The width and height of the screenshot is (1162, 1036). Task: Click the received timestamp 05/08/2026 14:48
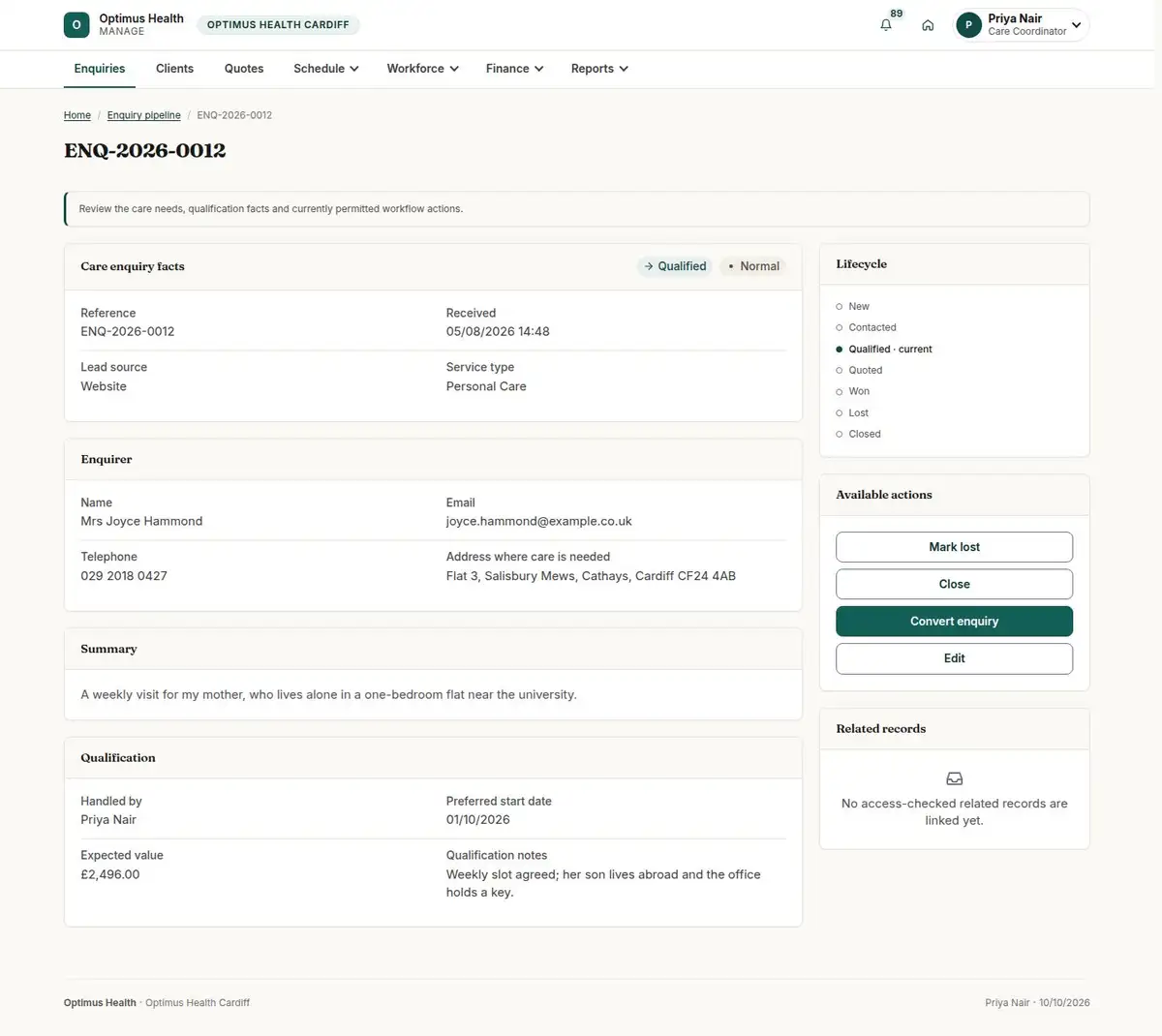click(x=498, y=331)
